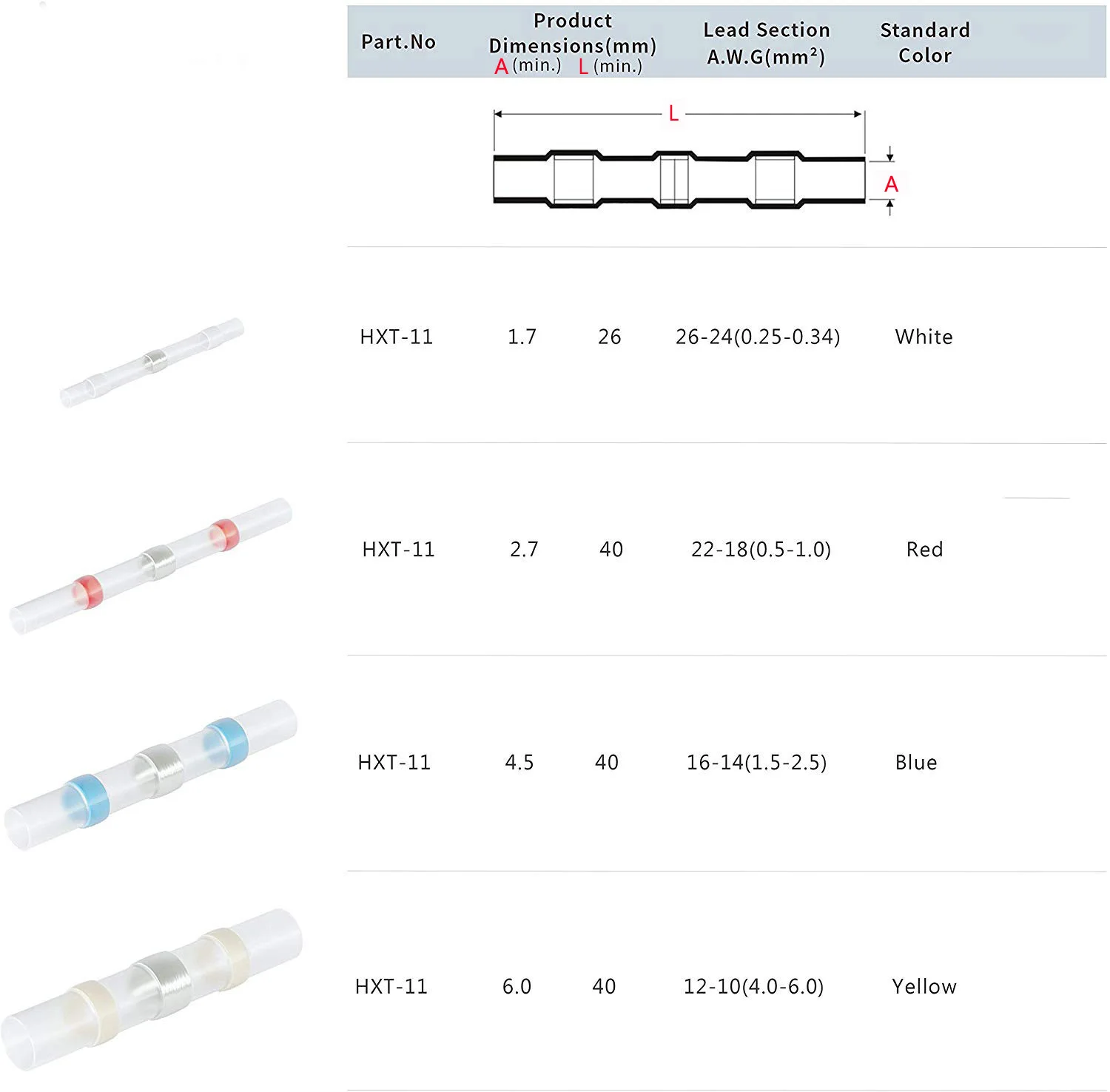
Task: Select the 26-24(0.25-0.34) wire gauge cell
Action: point(757,337)
